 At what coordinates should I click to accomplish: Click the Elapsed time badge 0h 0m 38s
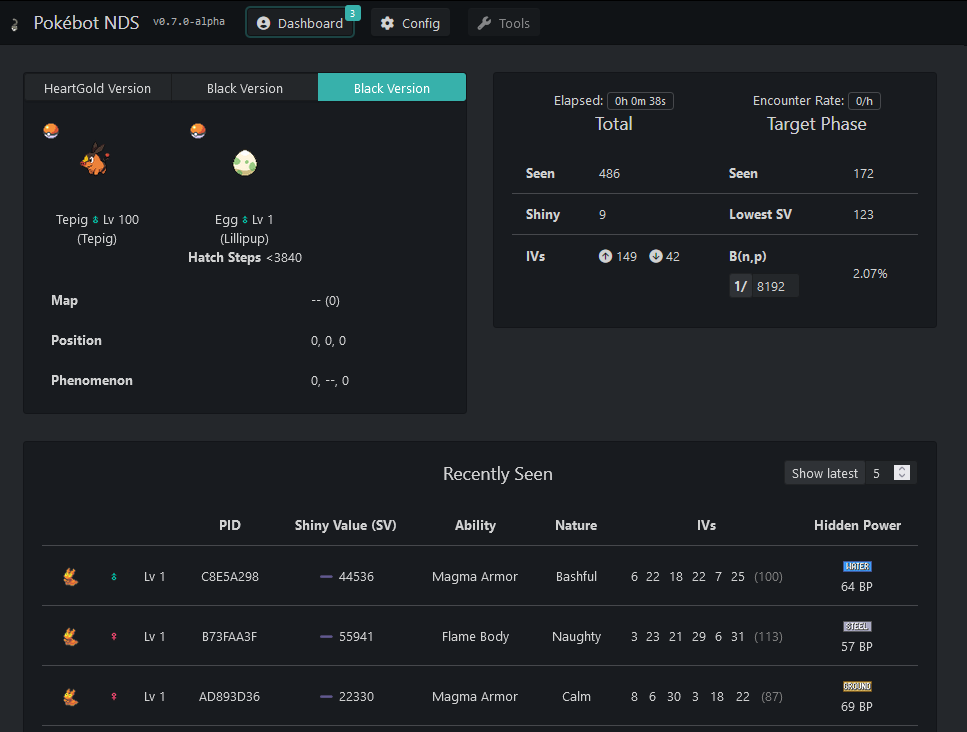(640, 101)
